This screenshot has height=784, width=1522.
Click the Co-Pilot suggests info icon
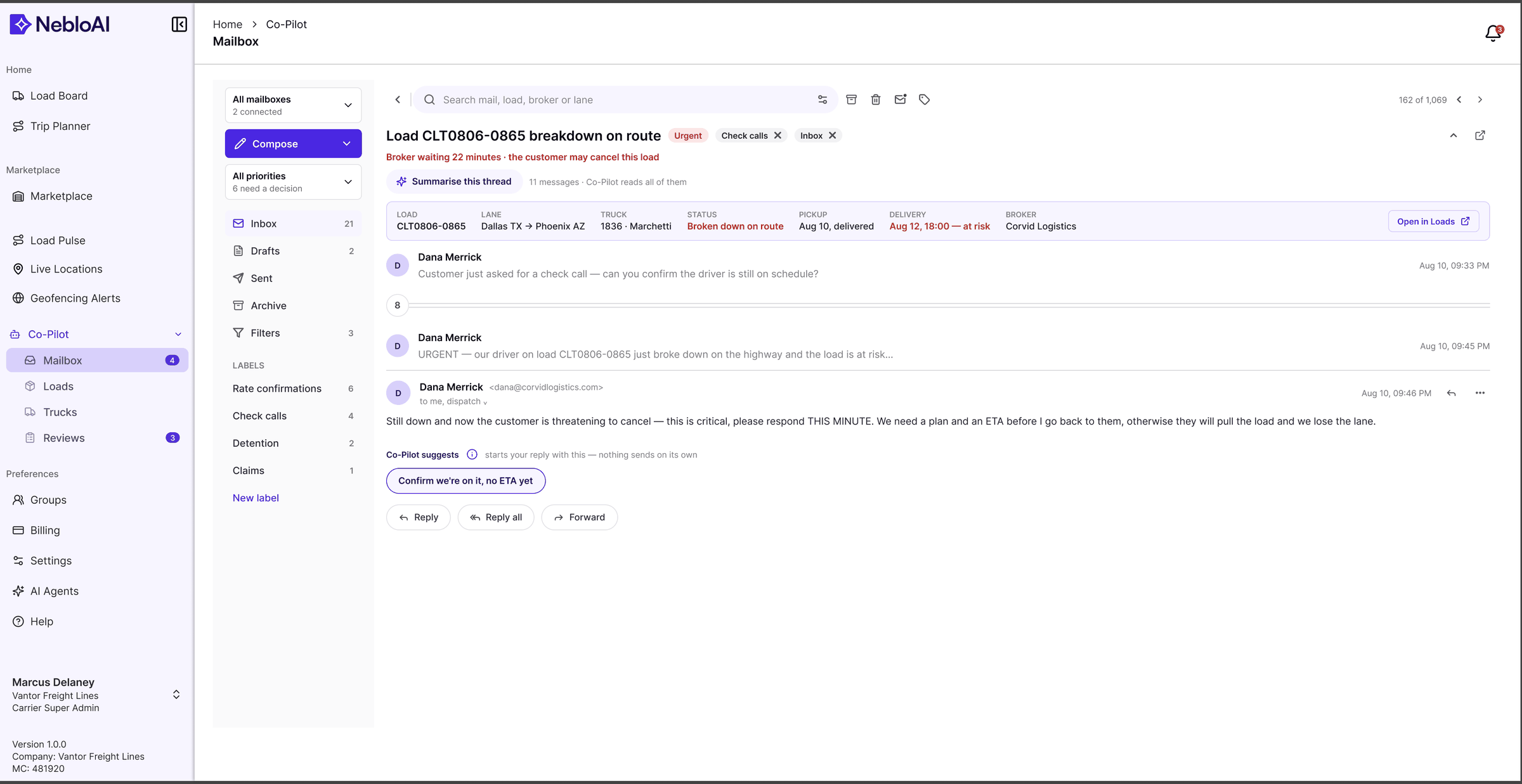[x=472, y=454]
